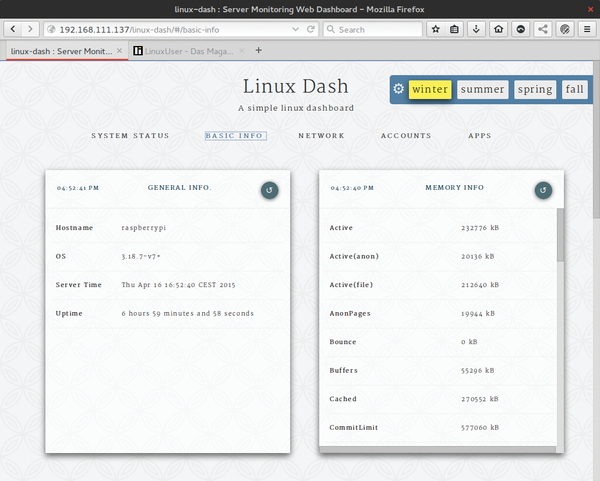Viewport: 600px width, 481px height.
Task: Click the CommitLimit value 577060 kB
Action: point(480,427)
